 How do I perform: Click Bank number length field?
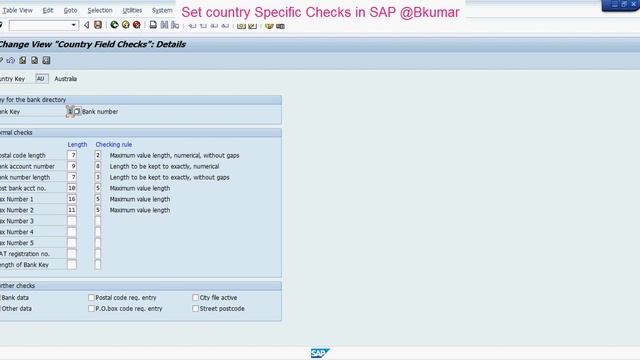tap(72, 177)
